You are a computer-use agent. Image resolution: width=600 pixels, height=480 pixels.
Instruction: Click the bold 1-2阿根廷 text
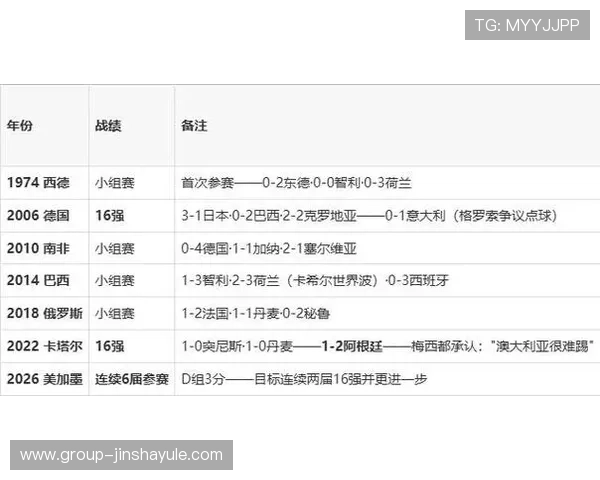coord(352,346)
